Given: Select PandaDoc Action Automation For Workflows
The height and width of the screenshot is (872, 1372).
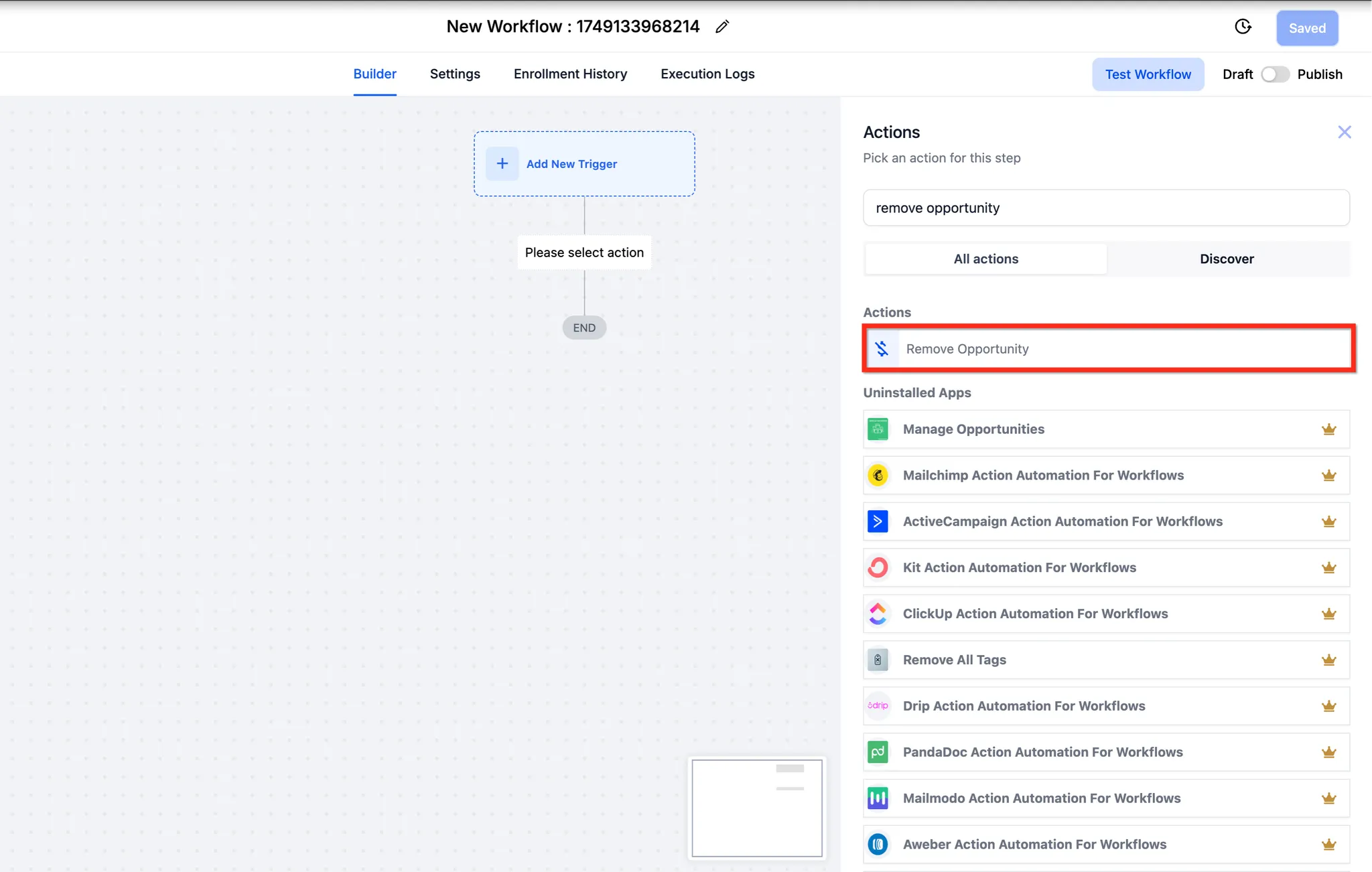Looking at the screenshot, I should [x=1042, y=752].
